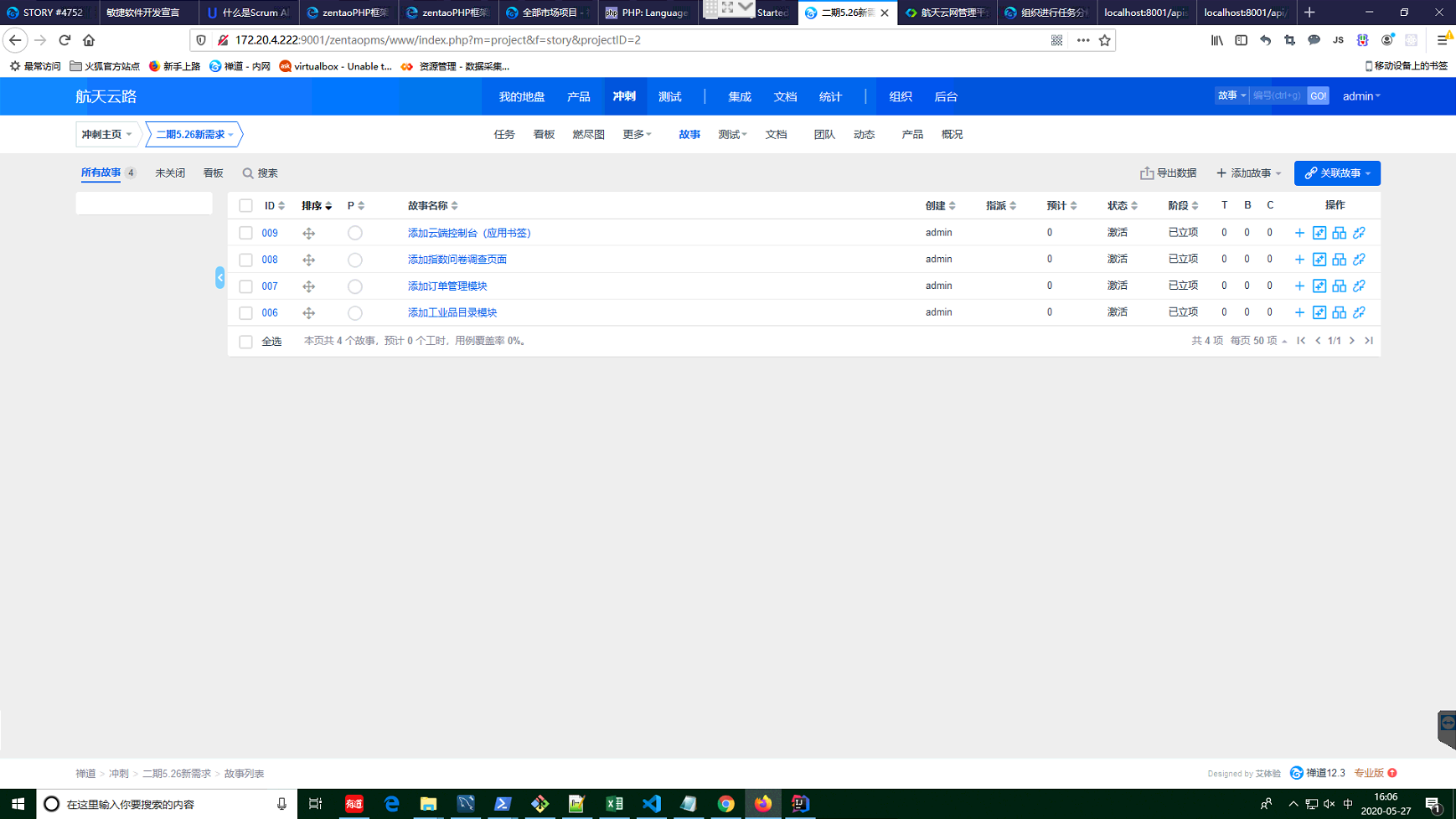Bookmark this page with the star icon
This screenshot has width=1456, height=819.
tap(1105, 40)
